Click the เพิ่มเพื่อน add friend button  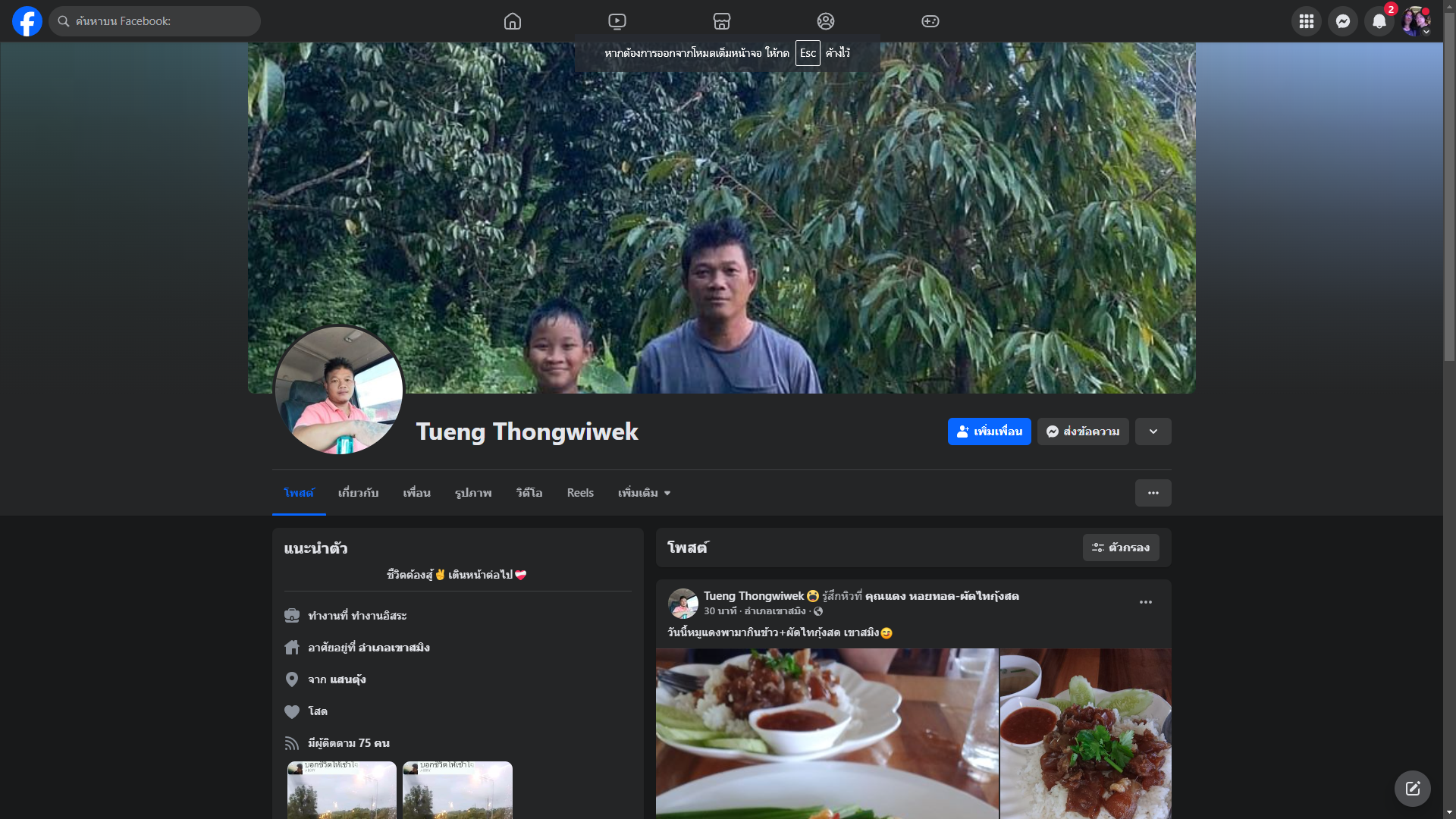click(x=989, y=431)
